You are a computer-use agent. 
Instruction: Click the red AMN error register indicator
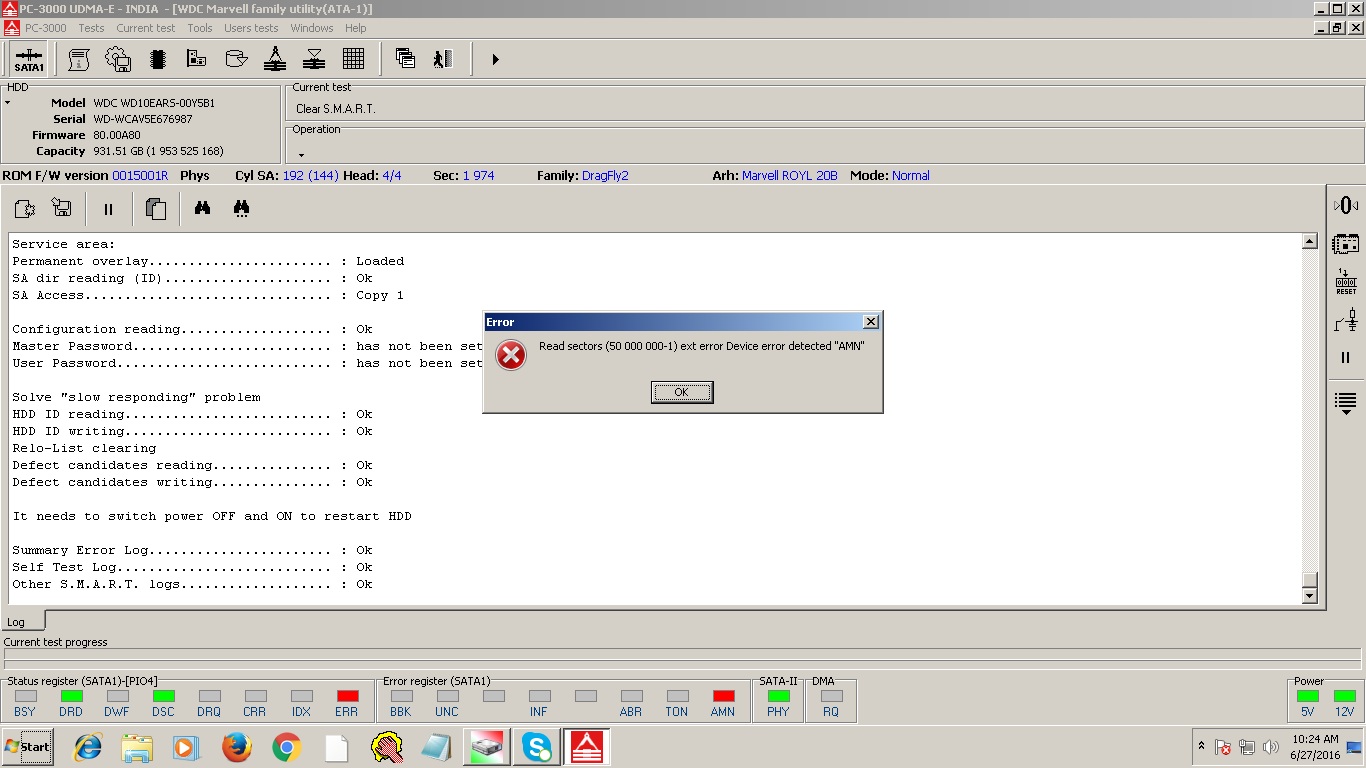point(723,696)
